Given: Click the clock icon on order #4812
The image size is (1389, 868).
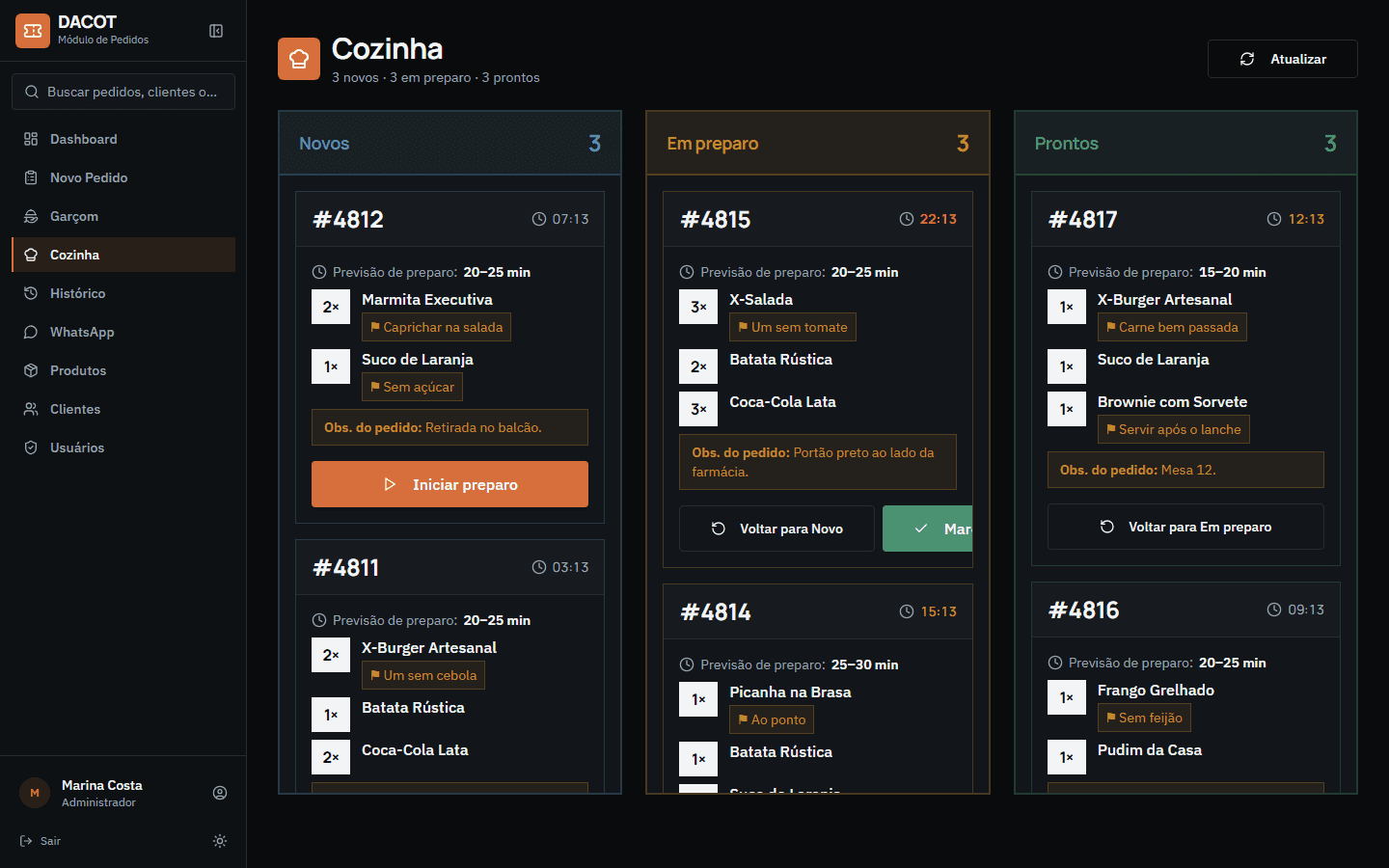Looking at the screenshot, I should coord(539,219).
